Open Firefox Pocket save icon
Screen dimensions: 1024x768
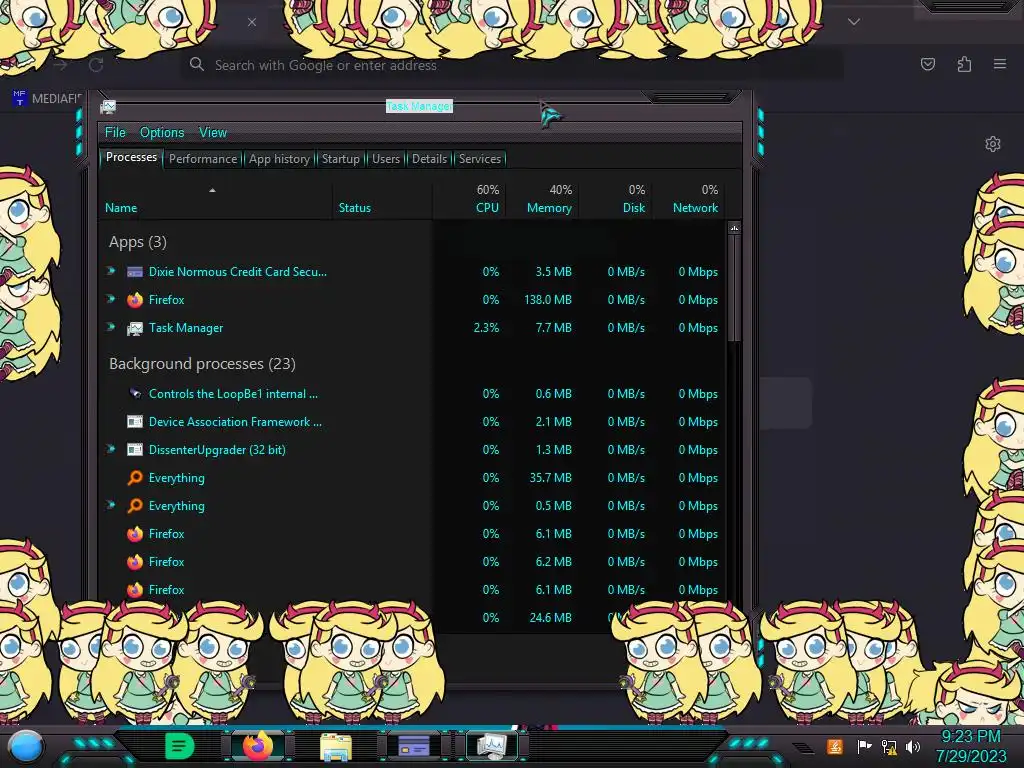tap(927, 64)
